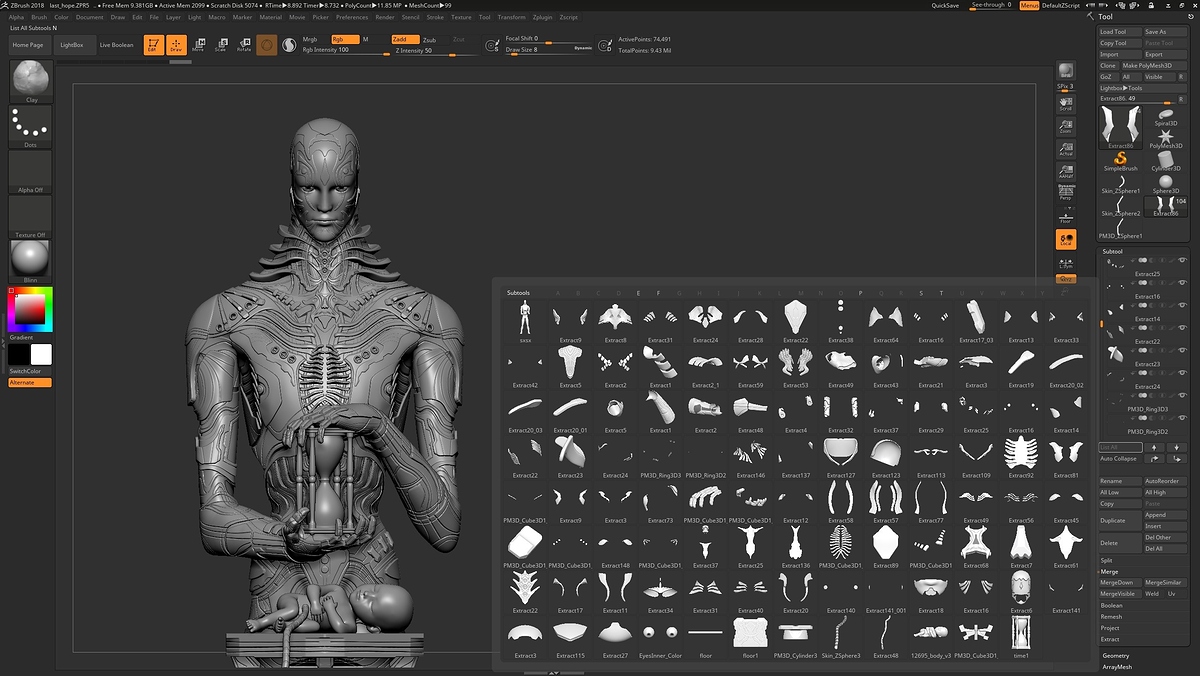Click the main color picker square

tap(30, 310)
